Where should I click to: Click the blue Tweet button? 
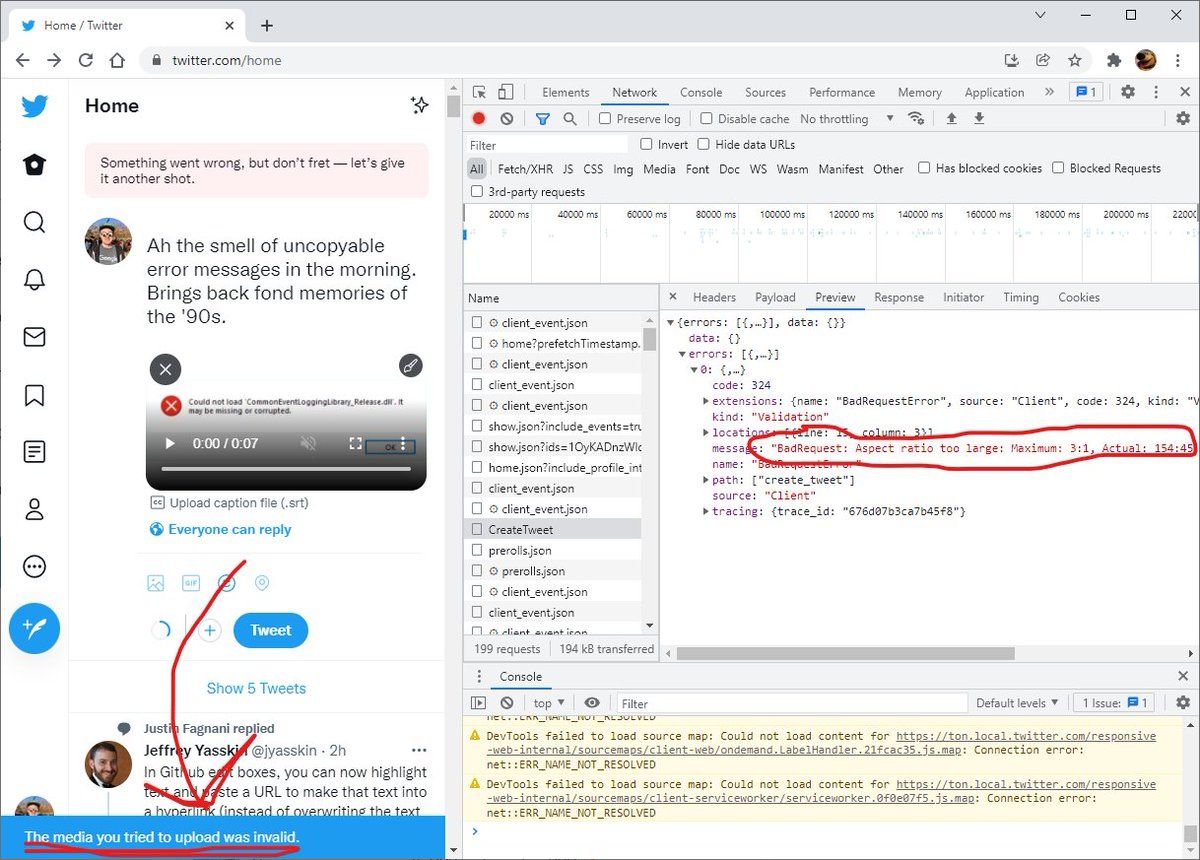pyautogui.click(x=271, y=631)
